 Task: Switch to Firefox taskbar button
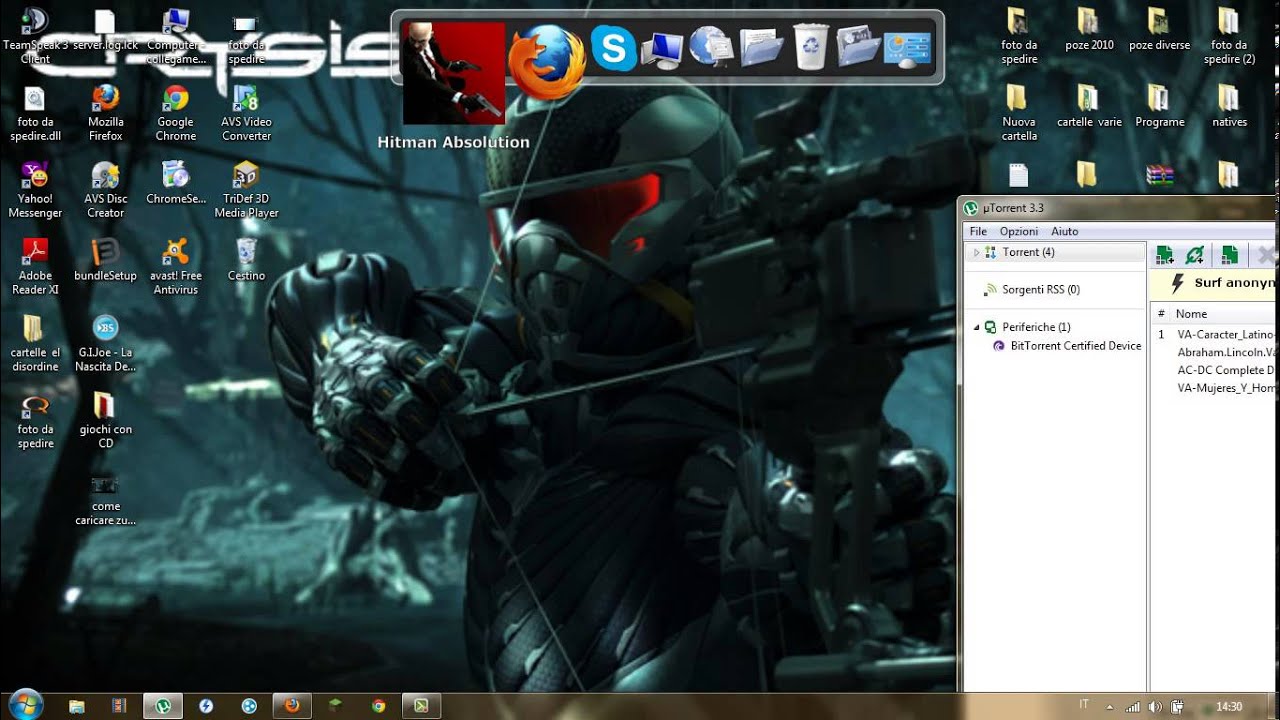tap(292, 706)
